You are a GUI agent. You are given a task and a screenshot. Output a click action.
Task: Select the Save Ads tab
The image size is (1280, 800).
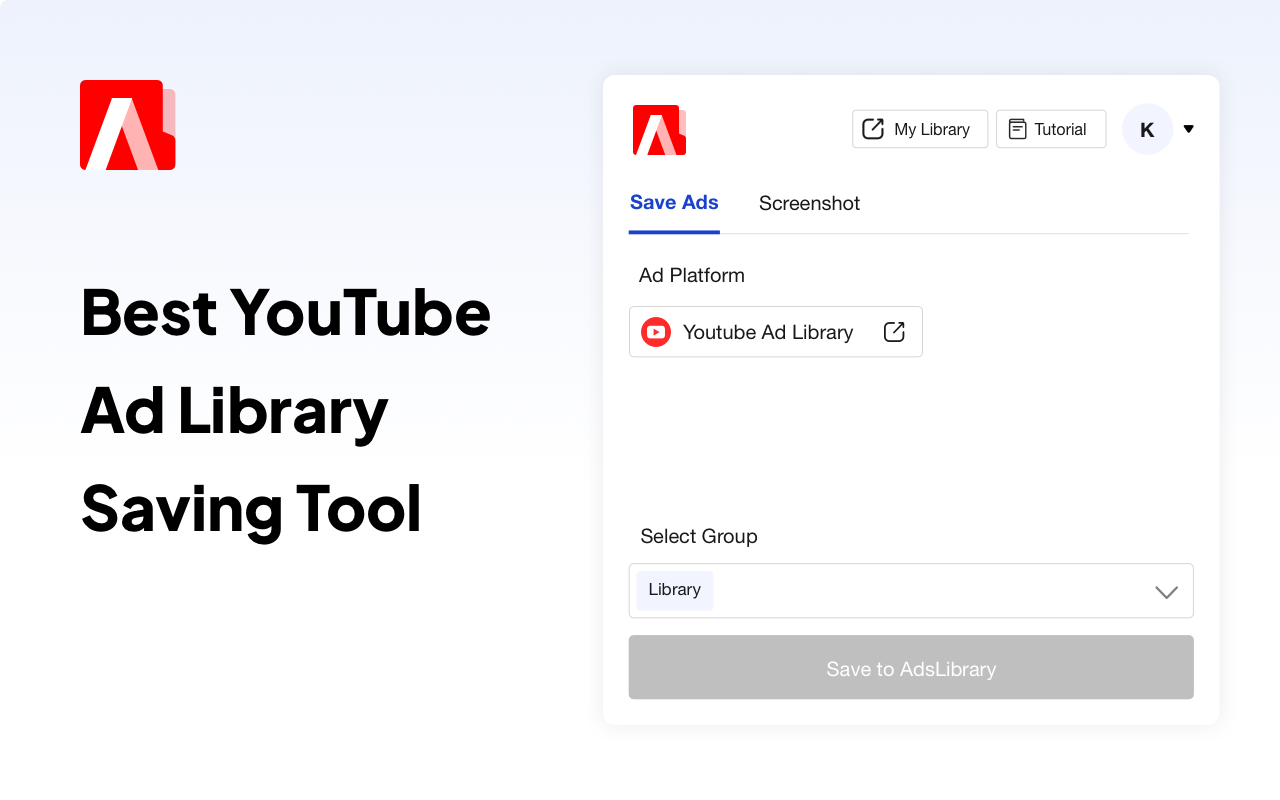[674, 202]
